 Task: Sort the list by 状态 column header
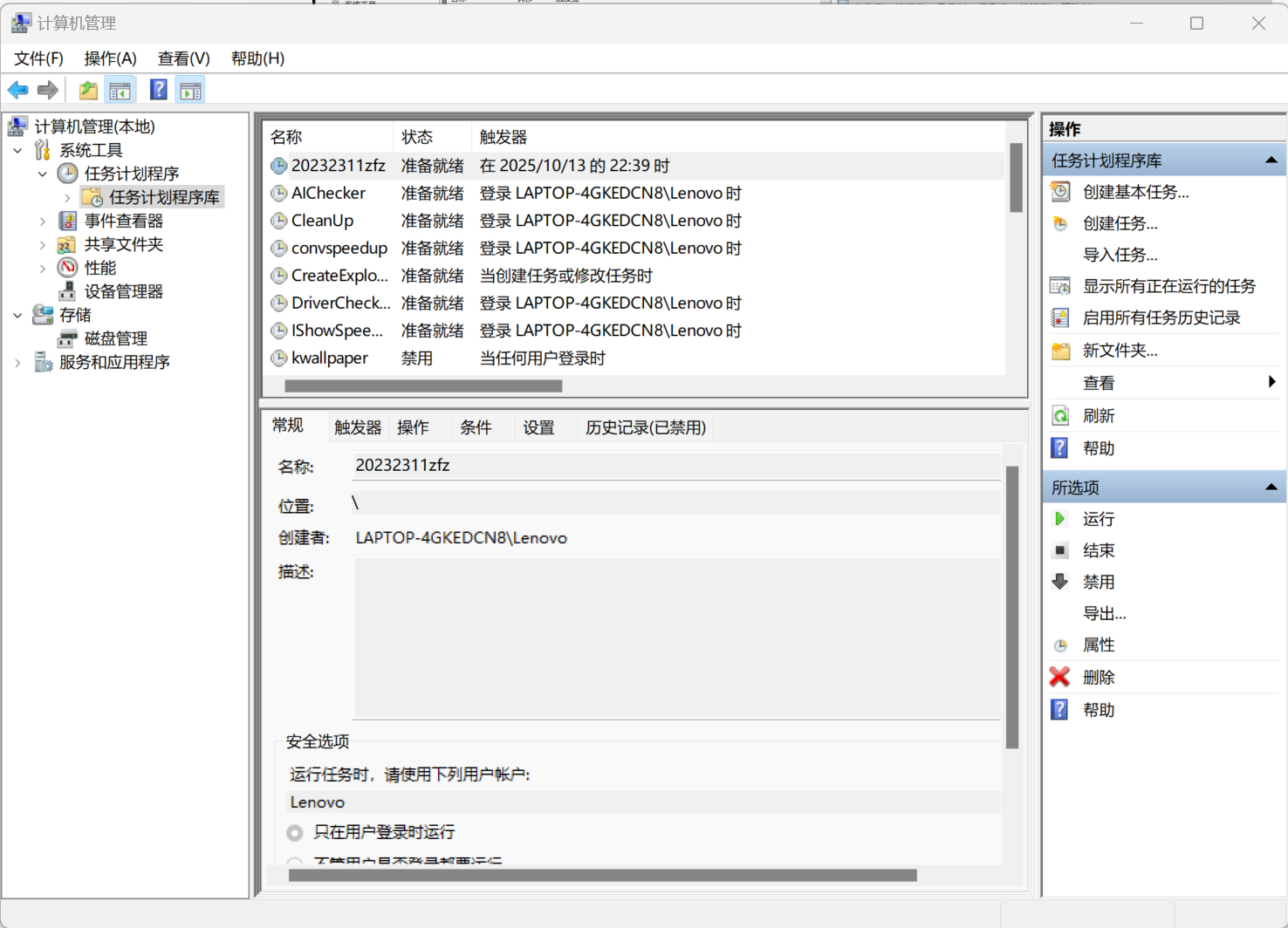coord(432,137)
